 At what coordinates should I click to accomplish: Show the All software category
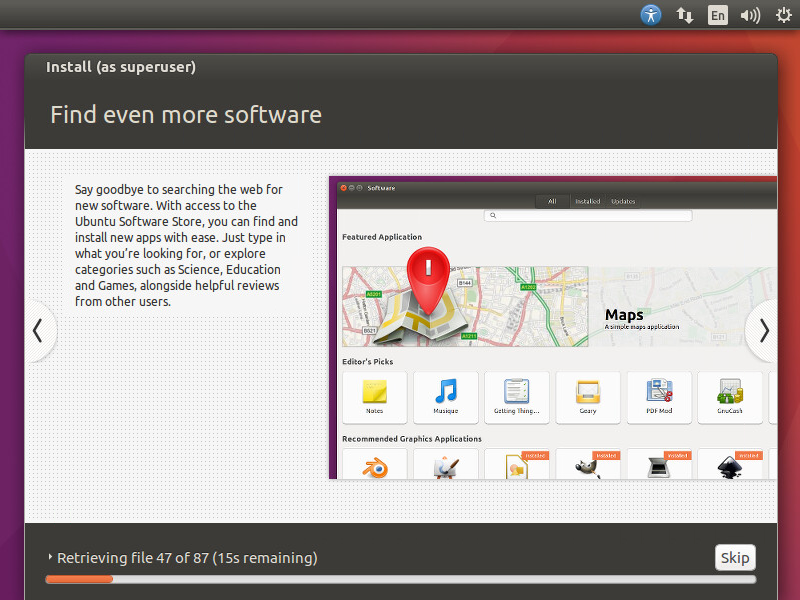pos(552,201)
